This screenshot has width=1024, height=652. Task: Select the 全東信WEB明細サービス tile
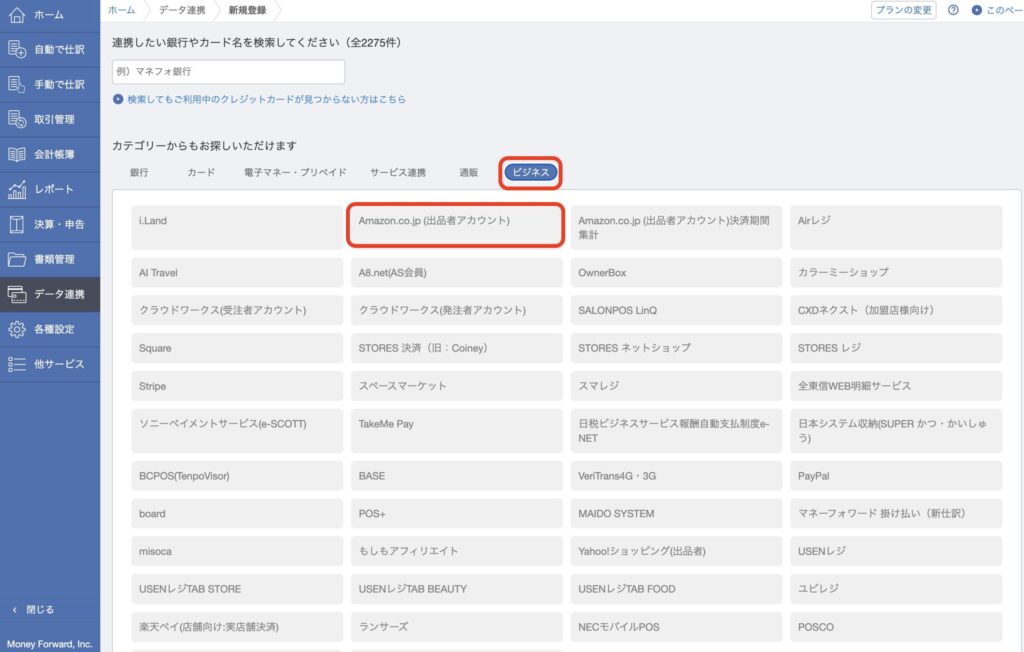[895, 386]
